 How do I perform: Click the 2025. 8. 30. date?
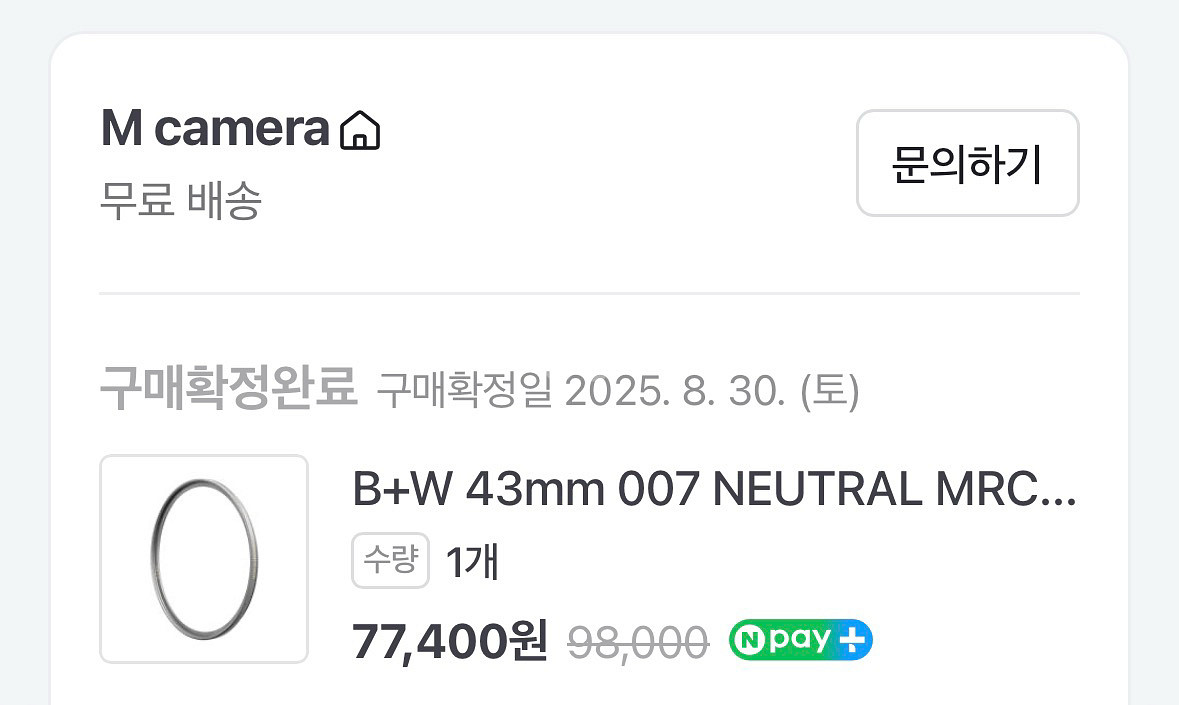(676, 391)
